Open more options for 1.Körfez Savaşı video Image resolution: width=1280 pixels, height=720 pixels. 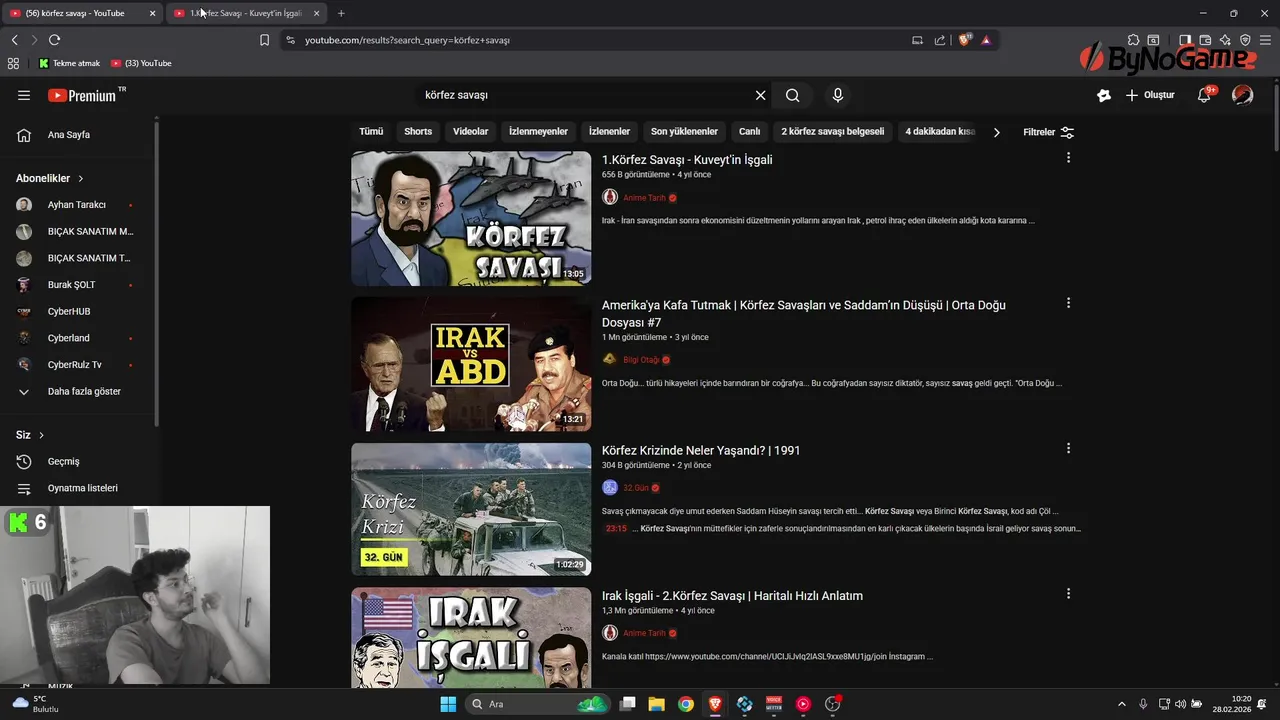coord(1068,158)
